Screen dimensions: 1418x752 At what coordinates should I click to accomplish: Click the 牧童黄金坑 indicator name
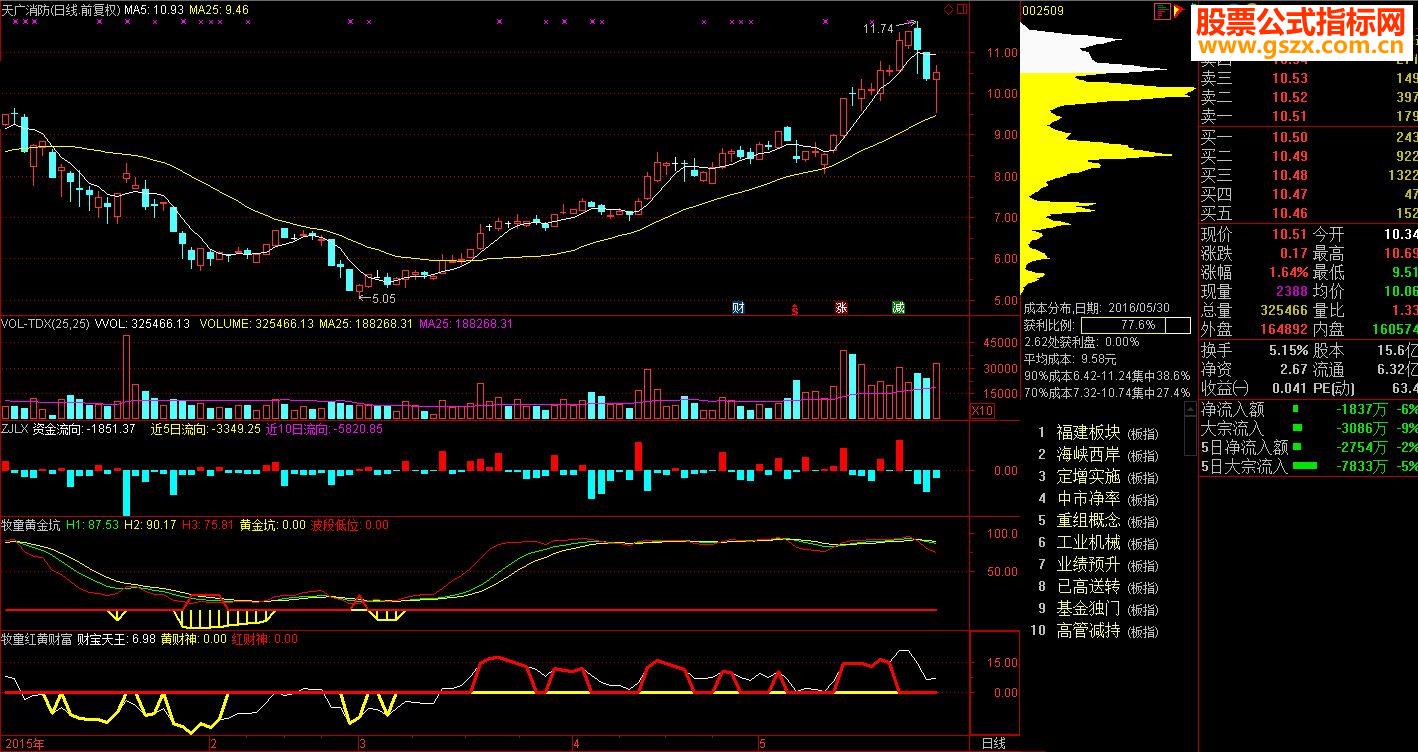pos(31,525)
